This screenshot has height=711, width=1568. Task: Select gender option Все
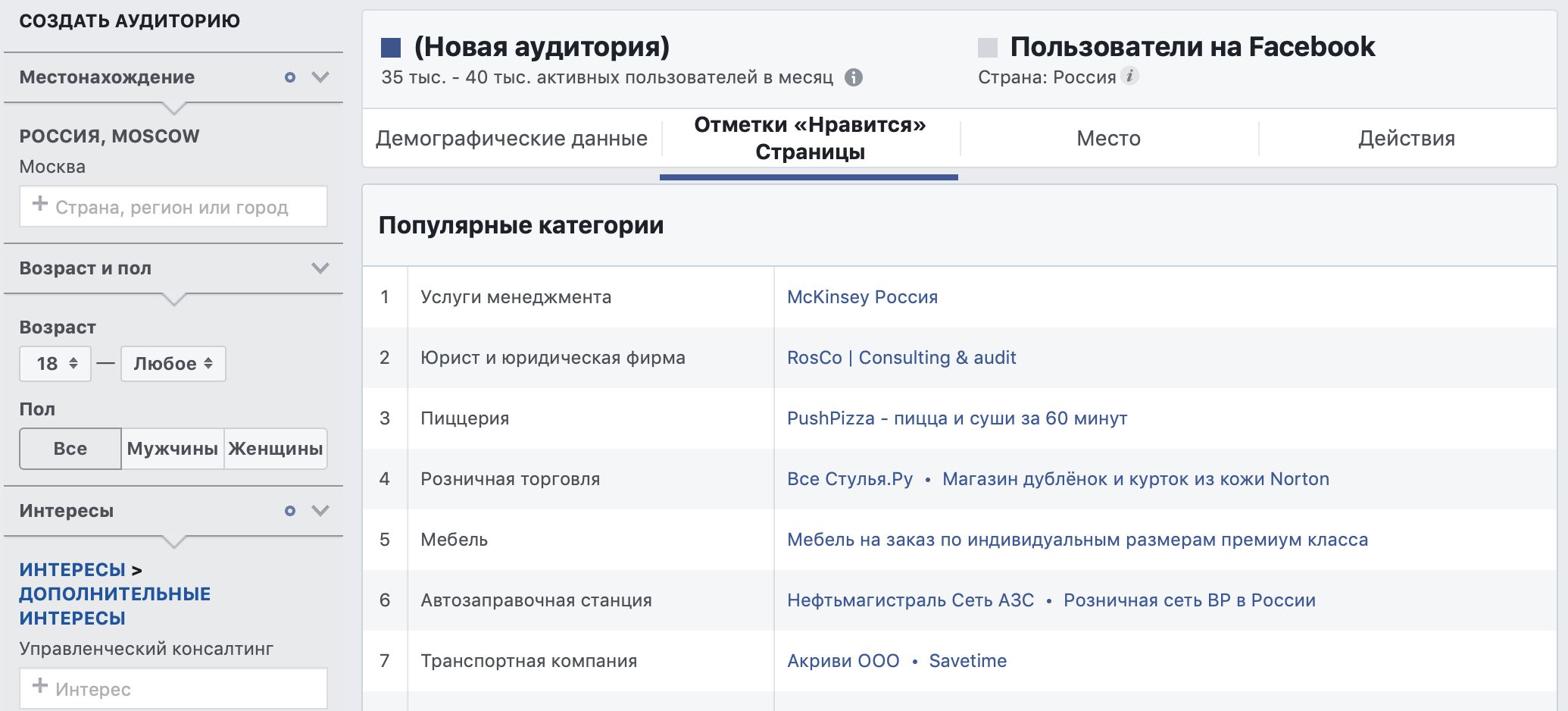click(x=70, y=449)
